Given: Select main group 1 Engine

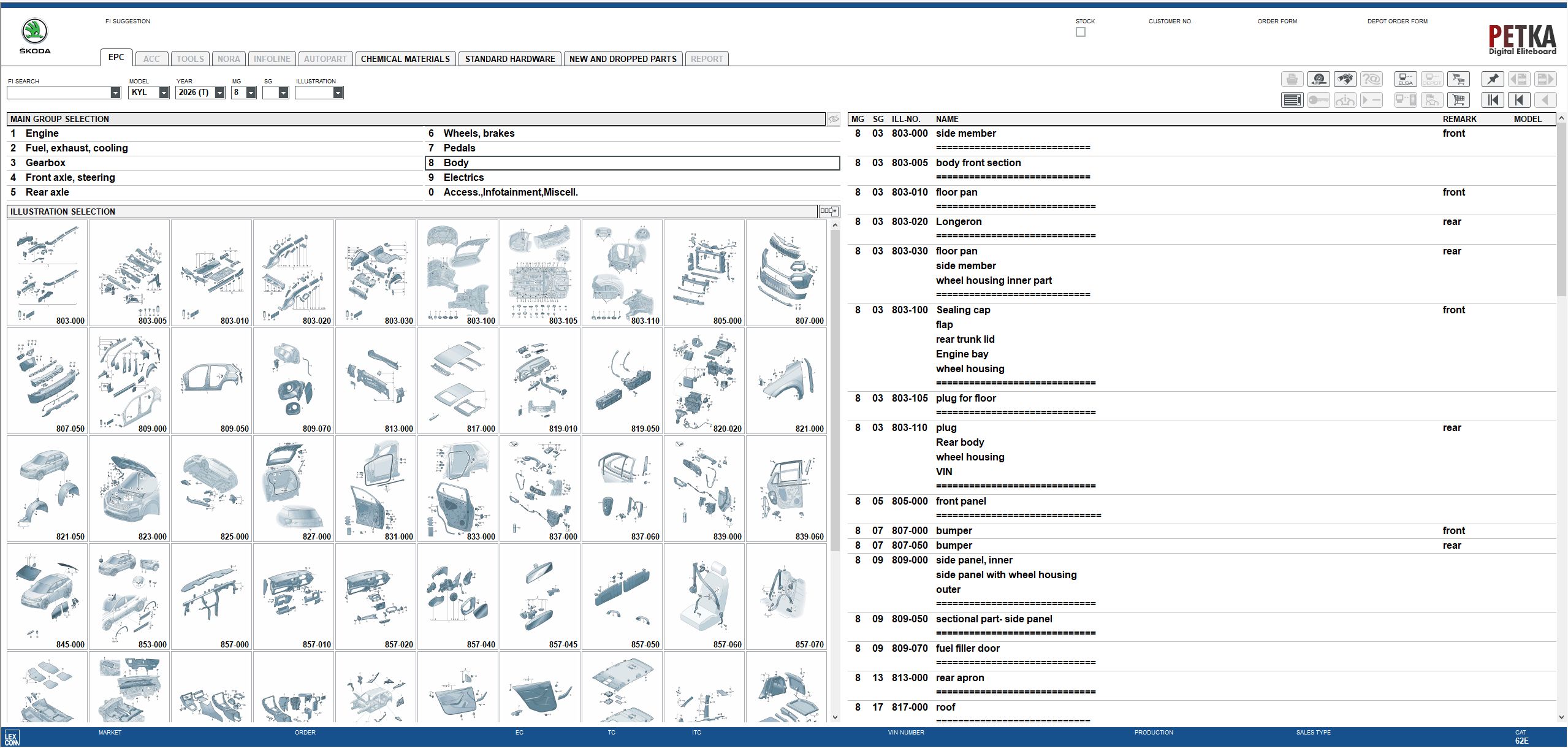Looking at the screenshot, I should coord(215,134).
